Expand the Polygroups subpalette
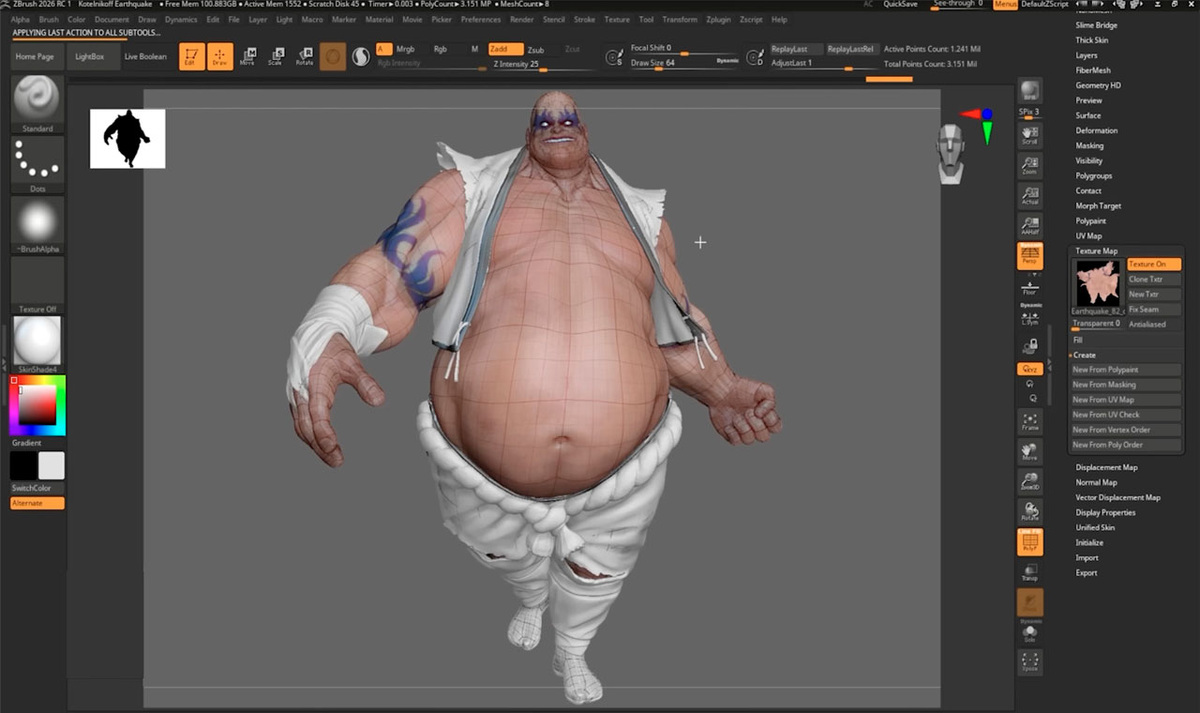 point(1094,175)
